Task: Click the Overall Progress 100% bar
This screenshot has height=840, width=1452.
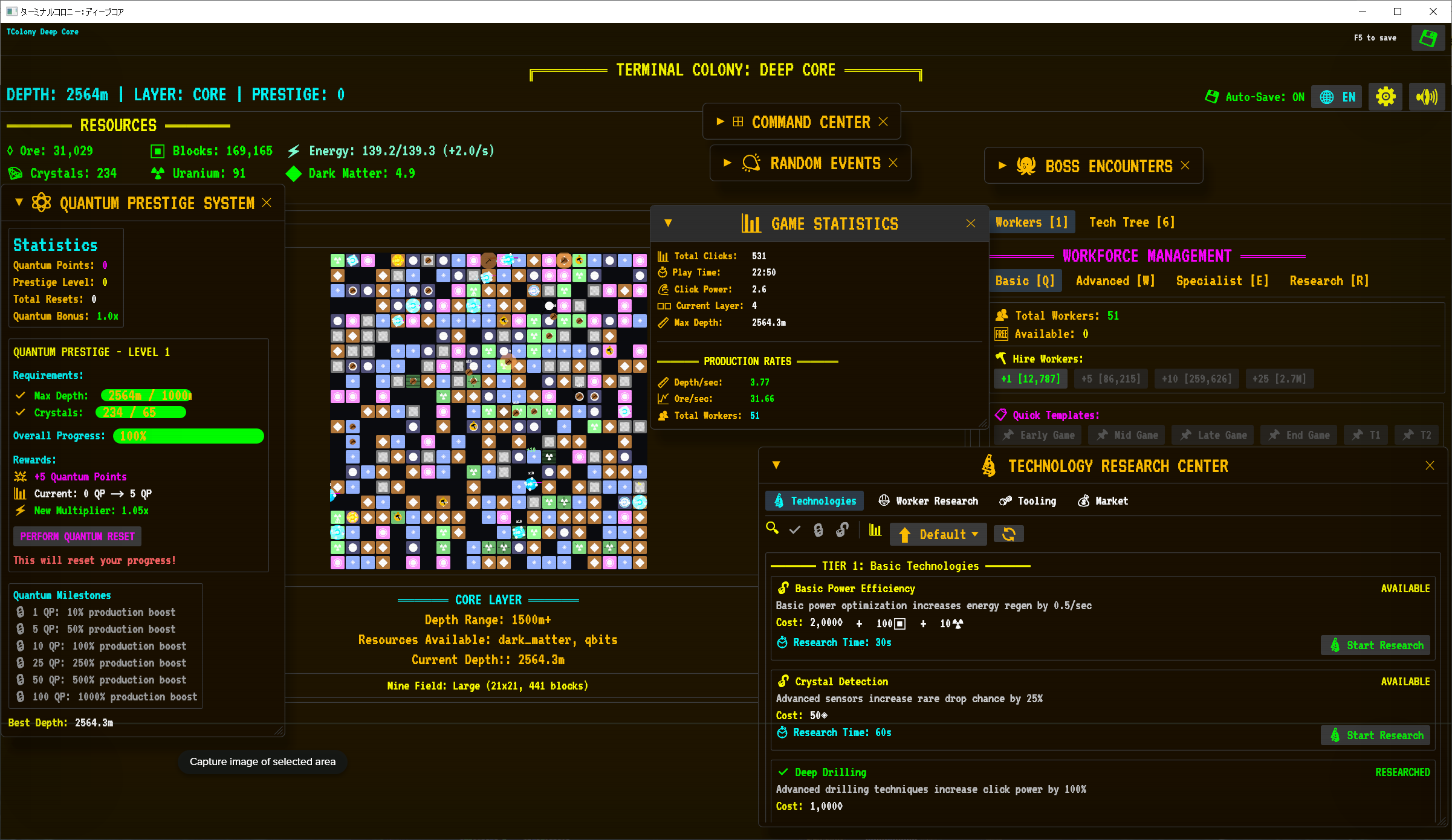Action: (x=188, y=436)
